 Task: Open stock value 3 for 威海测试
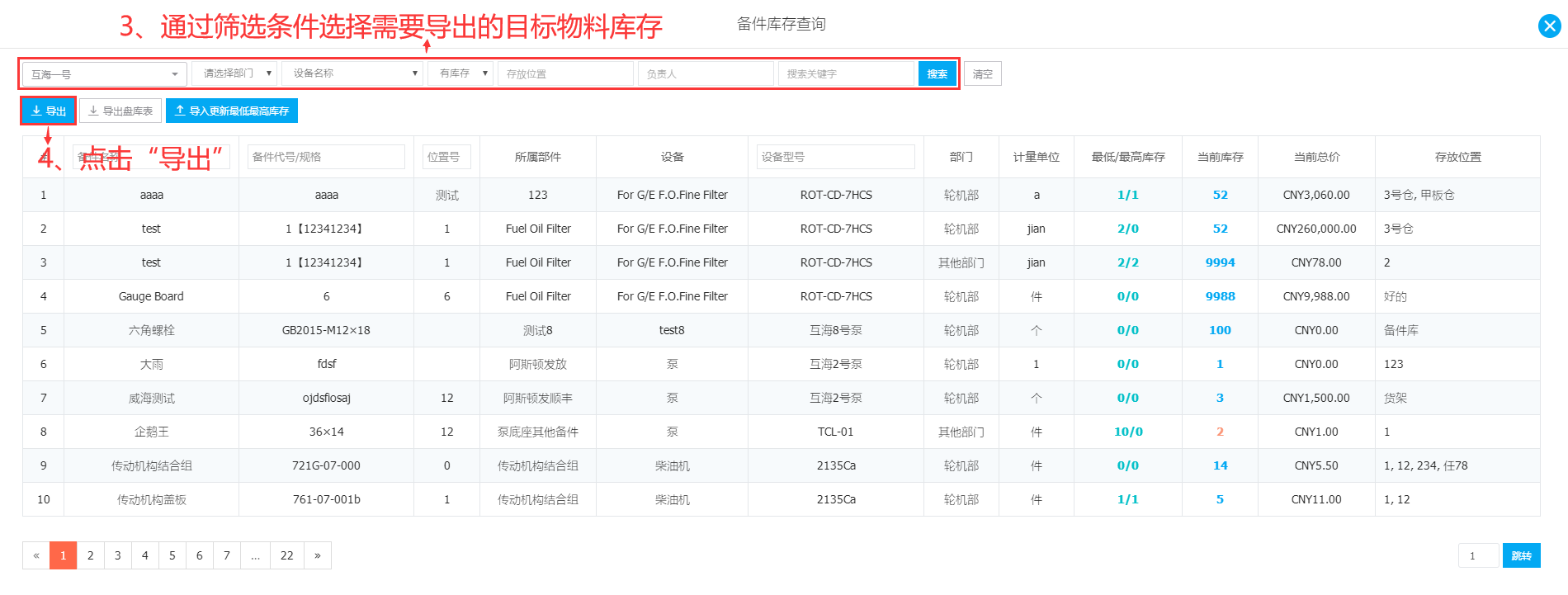point(1220,398)
